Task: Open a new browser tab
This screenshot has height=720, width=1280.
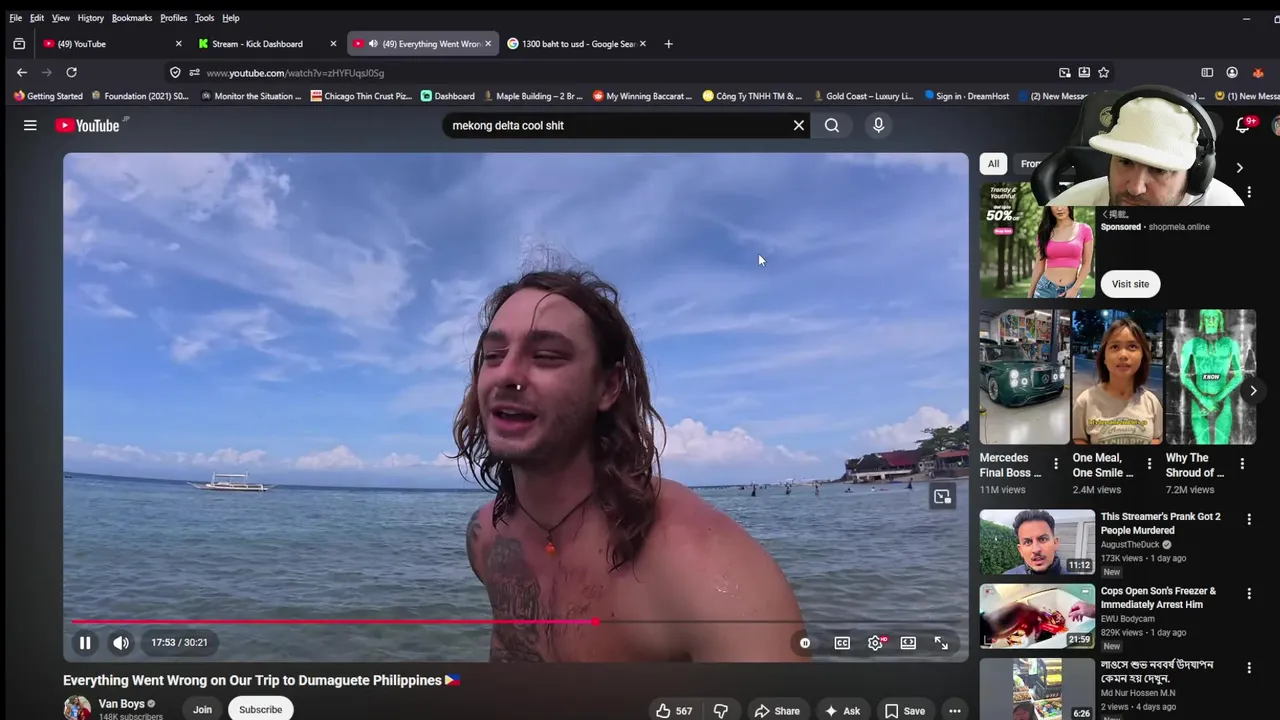Action: coord(668,44)
